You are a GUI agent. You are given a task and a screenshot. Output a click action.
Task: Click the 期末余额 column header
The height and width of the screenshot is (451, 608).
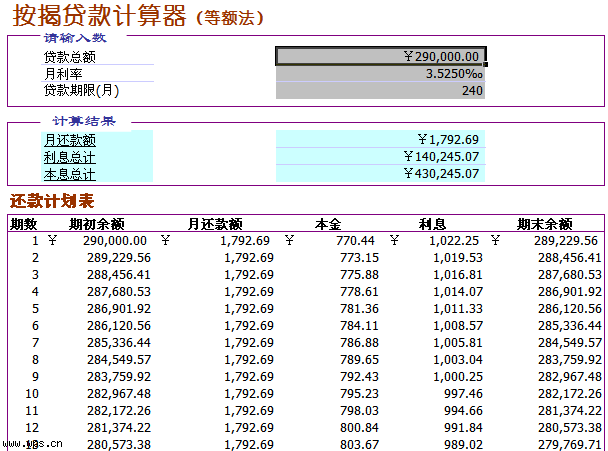coord(544,223)
